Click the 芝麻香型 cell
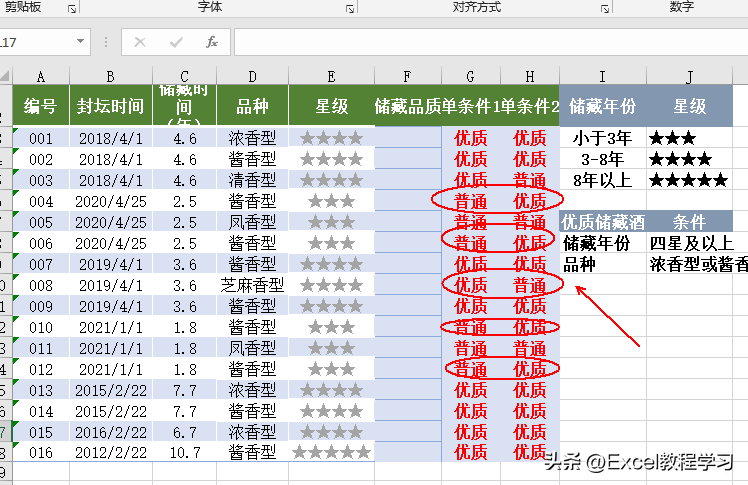This screenshot has width=748, height=485. [252, 285]
